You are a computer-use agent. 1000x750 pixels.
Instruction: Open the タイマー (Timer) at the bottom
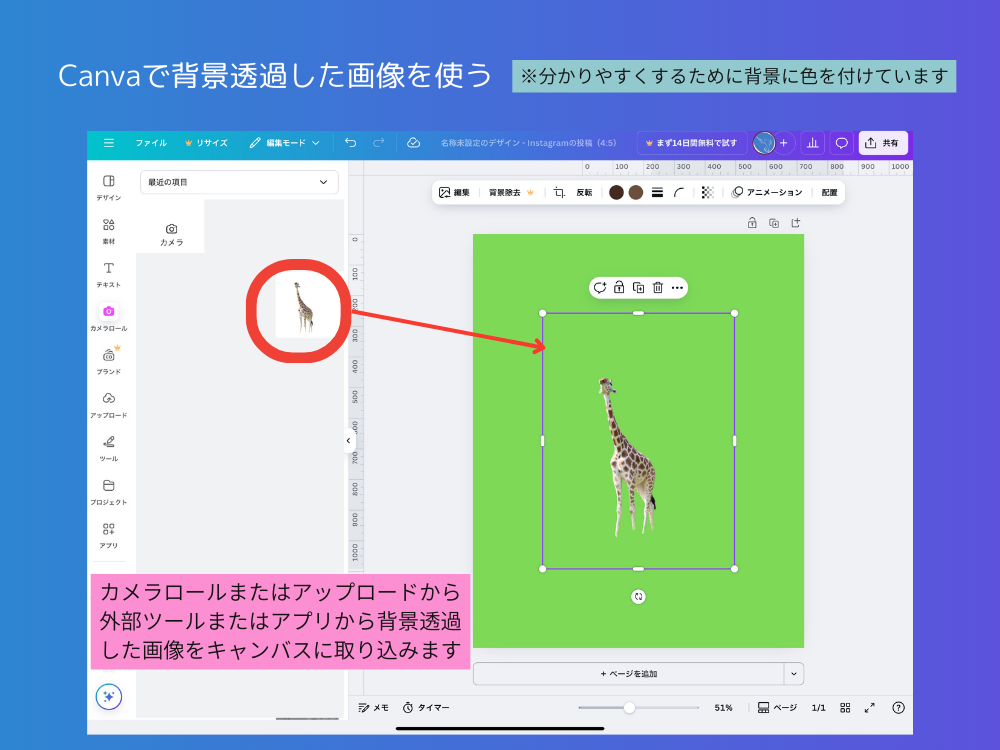point(425,707)
